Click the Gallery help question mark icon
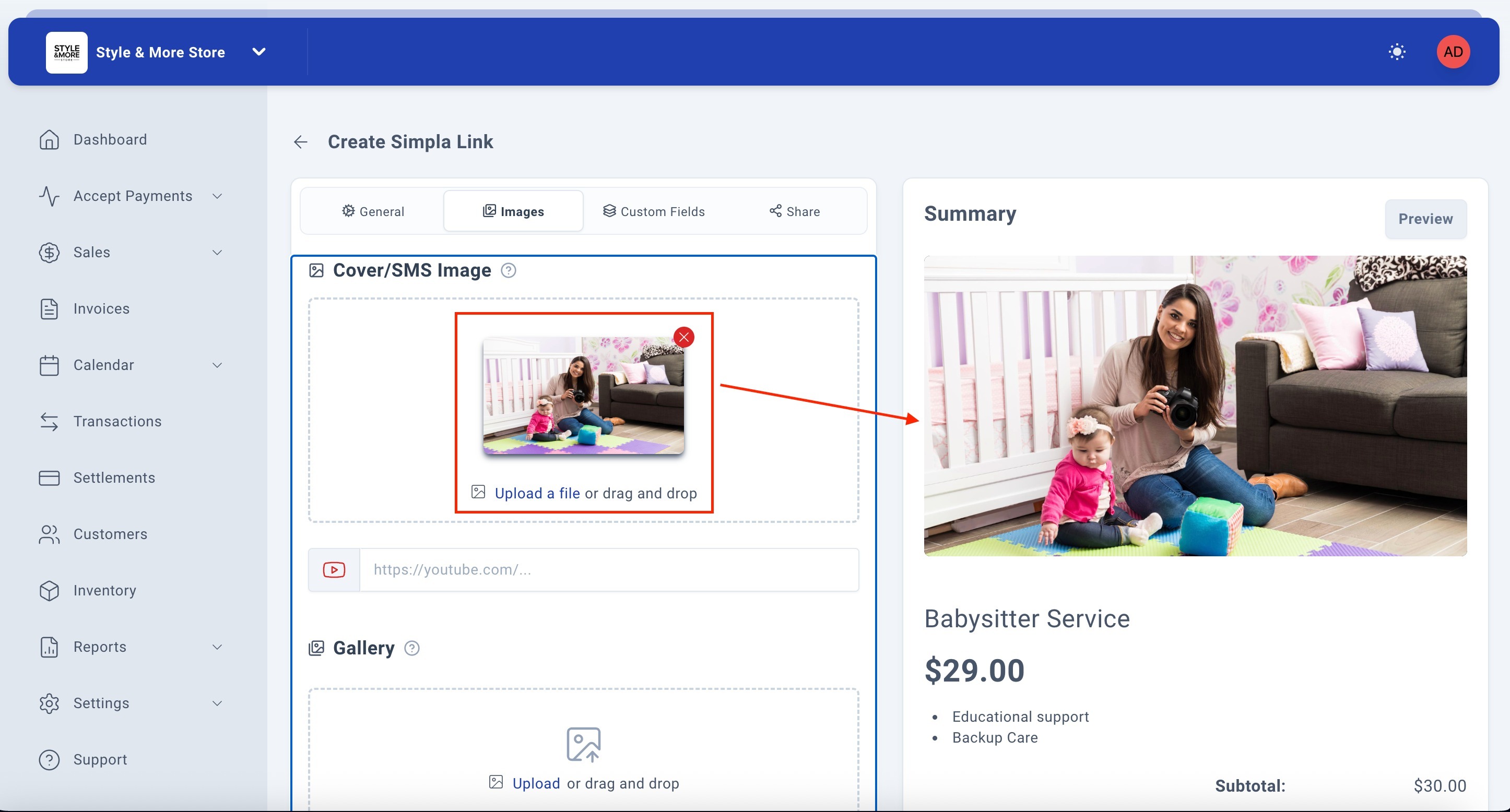This screenshot has height=812, width=1510. click(412, 648)
